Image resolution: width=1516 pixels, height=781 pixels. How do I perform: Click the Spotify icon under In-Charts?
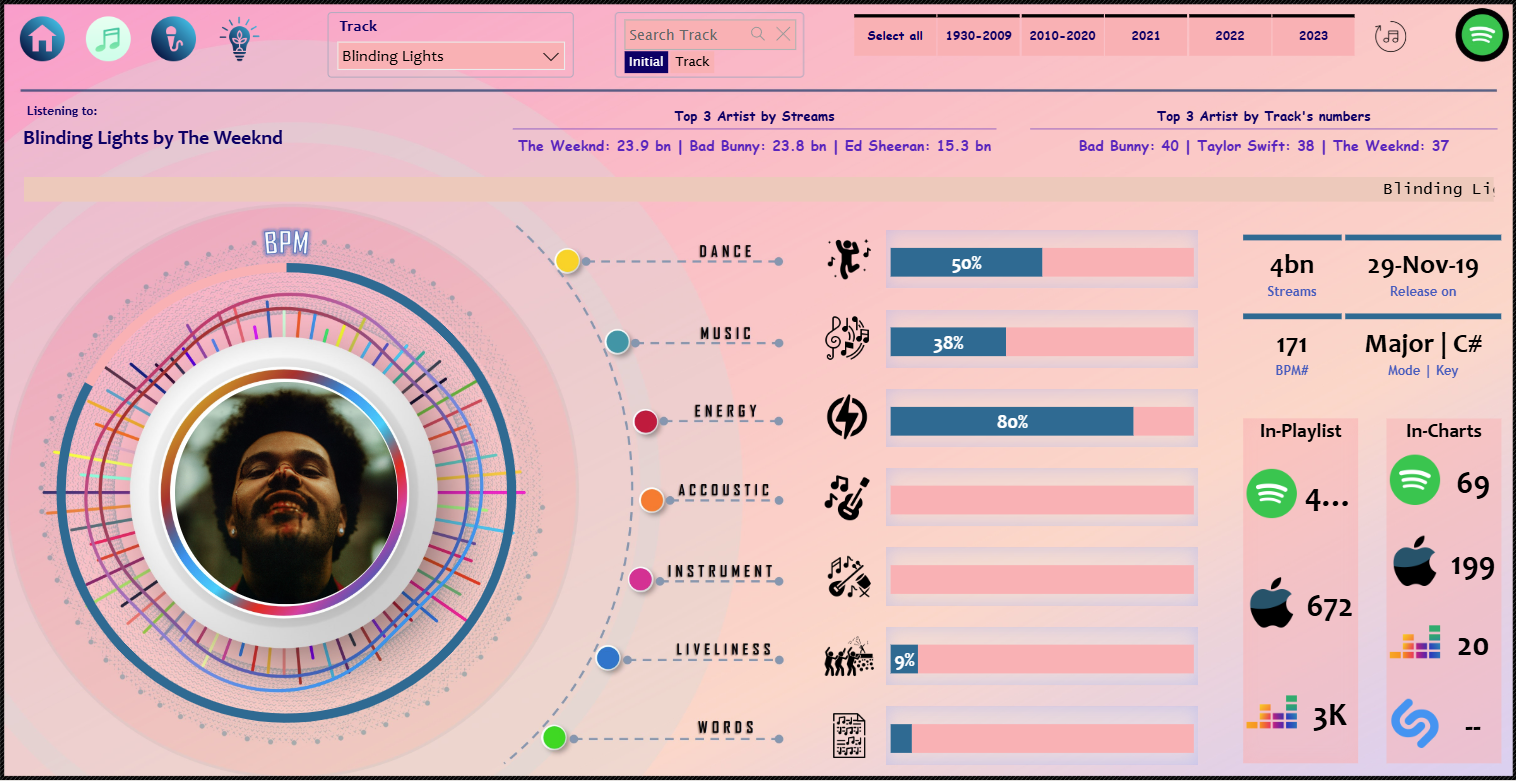(1414, 481)
